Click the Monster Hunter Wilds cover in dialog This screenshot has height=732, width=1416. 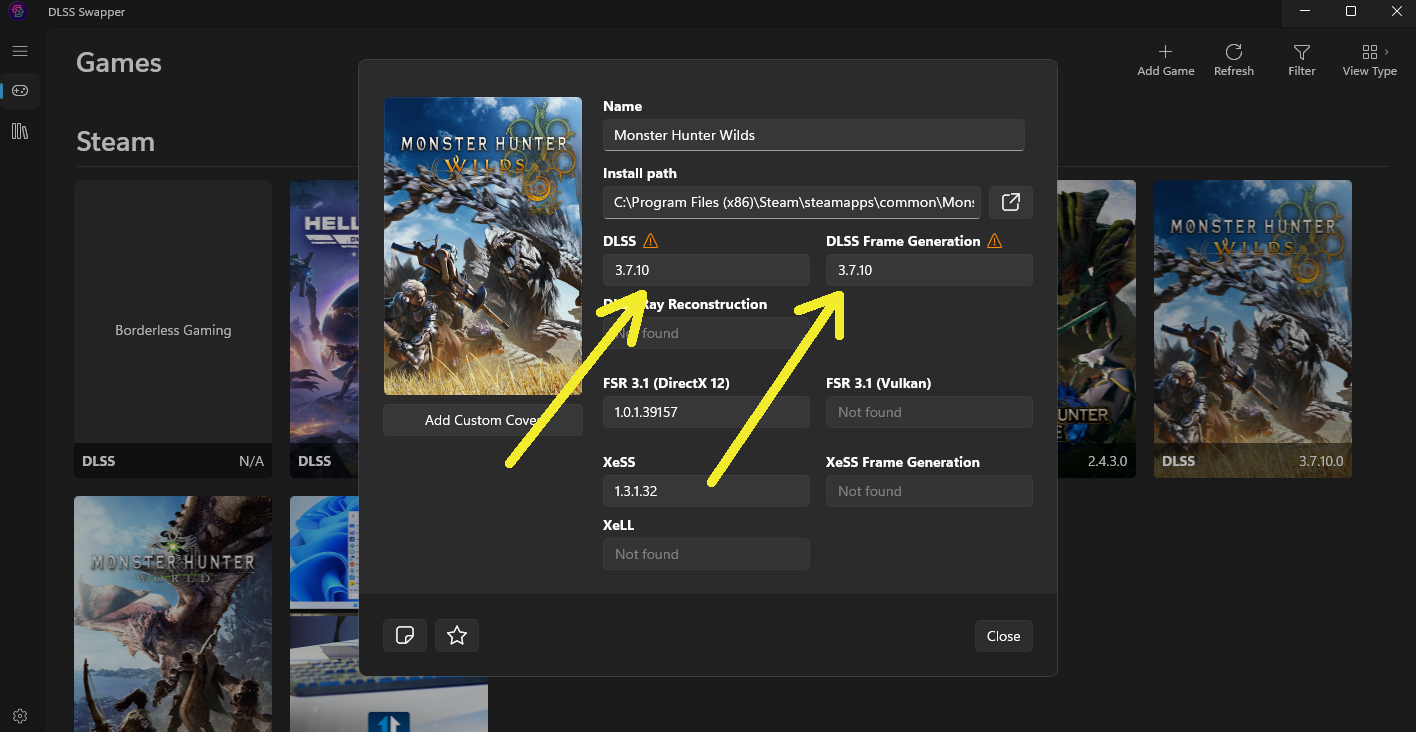(x=483, y=246)
